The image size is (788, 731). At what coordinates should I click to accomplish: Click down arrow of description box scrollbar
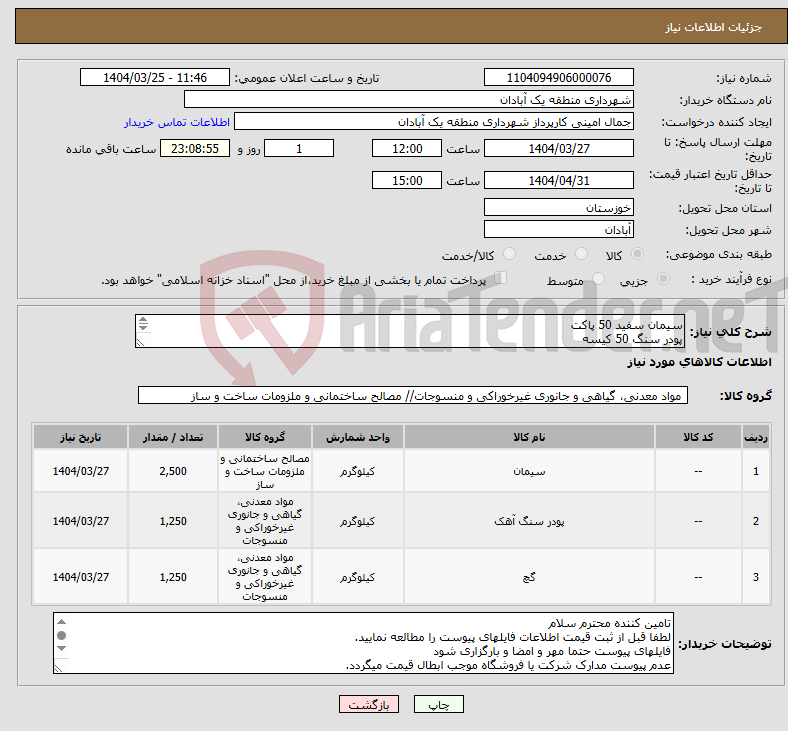click(143, 327)
